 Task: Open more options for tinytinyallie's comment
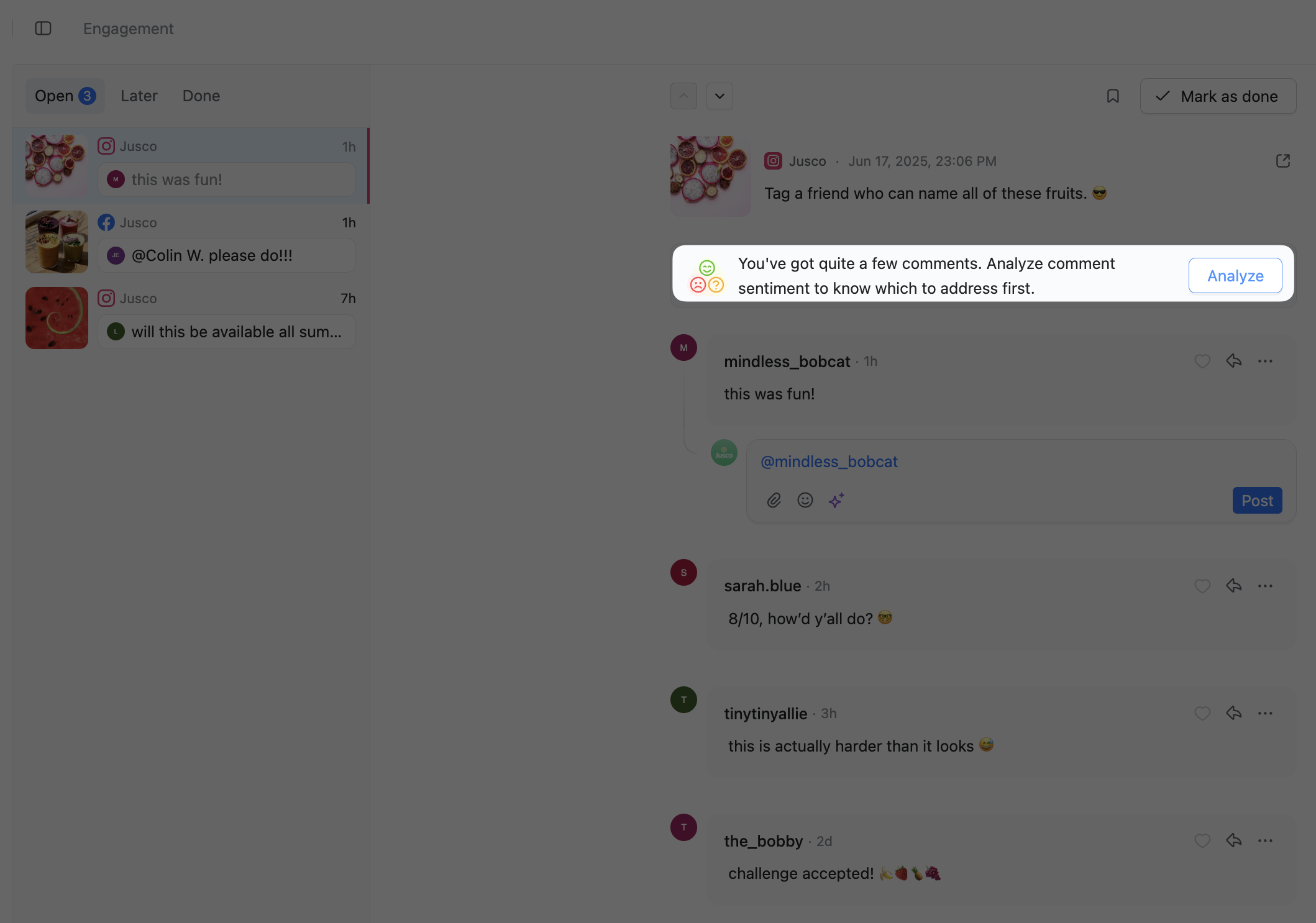click(1265, 713)
